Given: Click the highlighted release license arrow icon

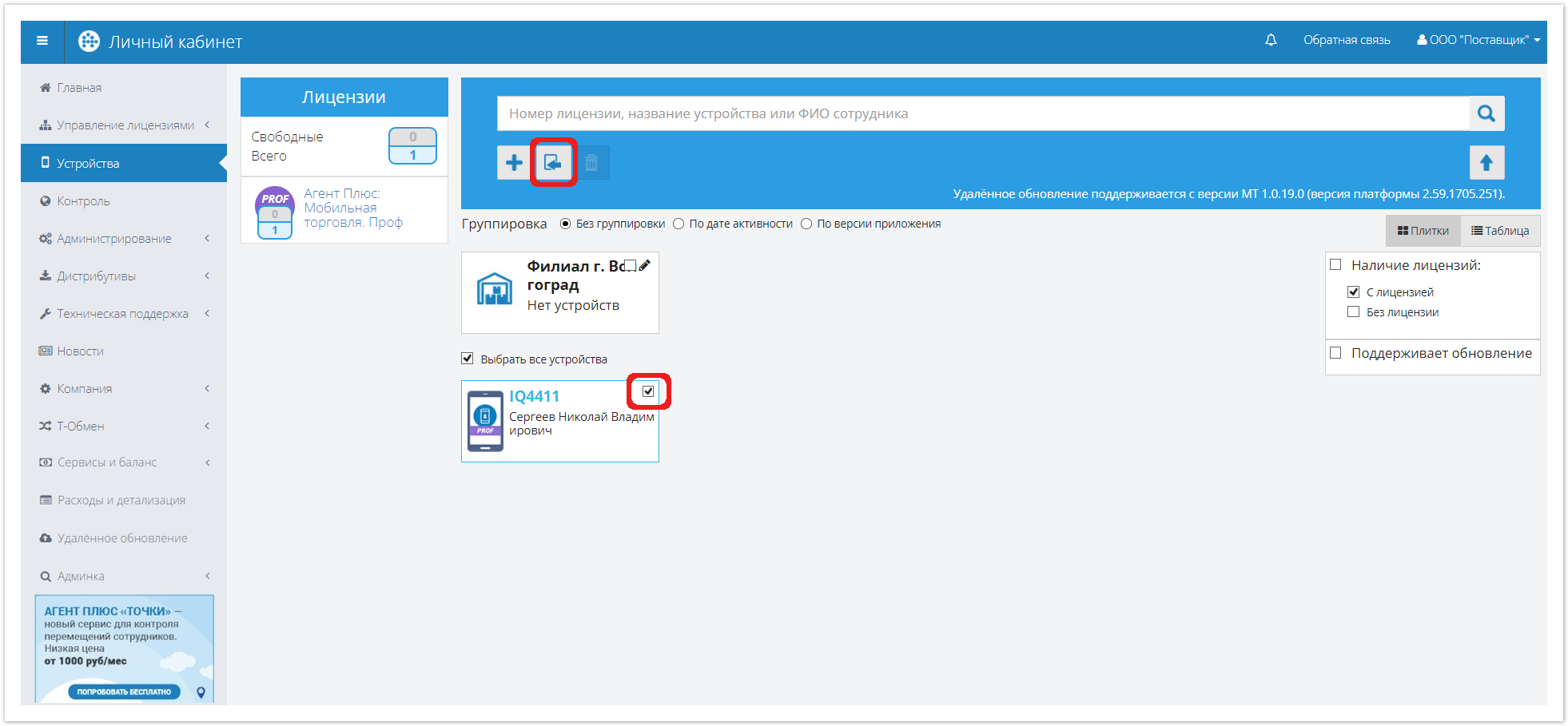Looking at the screenshot, I should [553, 163].
